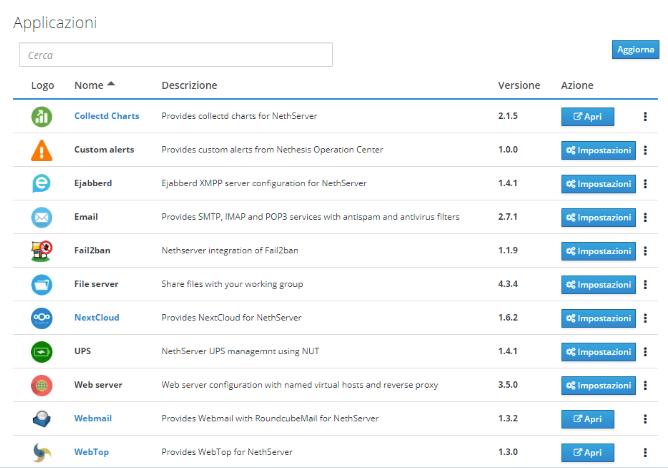This screenshot has width=668, height=468.
Task: Open kebab menu for Ejabberd row
Action: point(645,184)
